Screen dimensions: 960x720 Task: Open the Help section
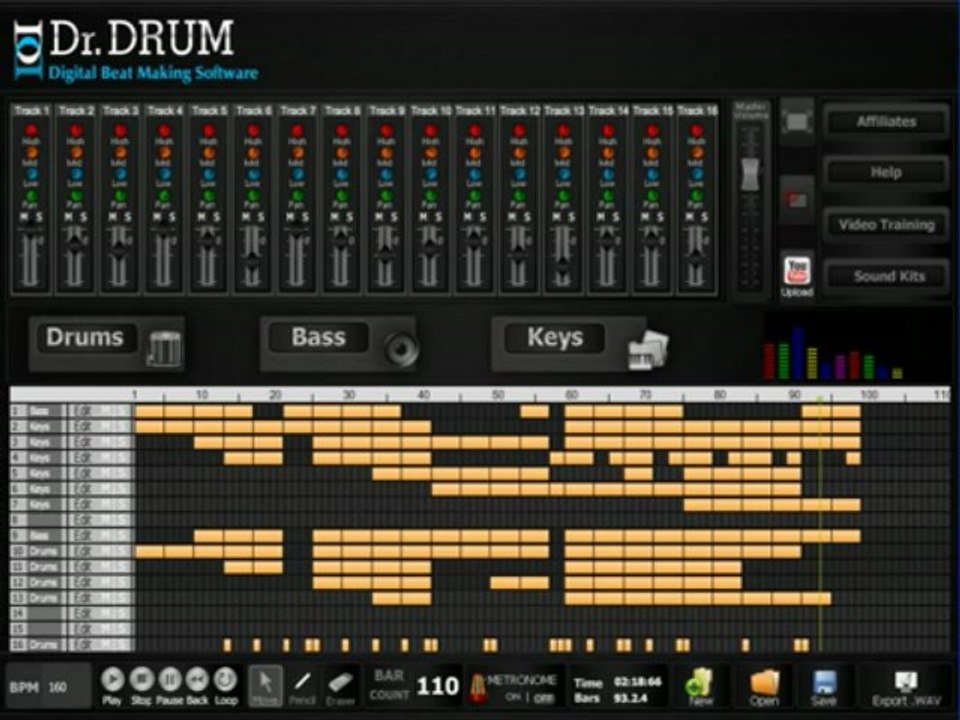(x=886, y=173)
